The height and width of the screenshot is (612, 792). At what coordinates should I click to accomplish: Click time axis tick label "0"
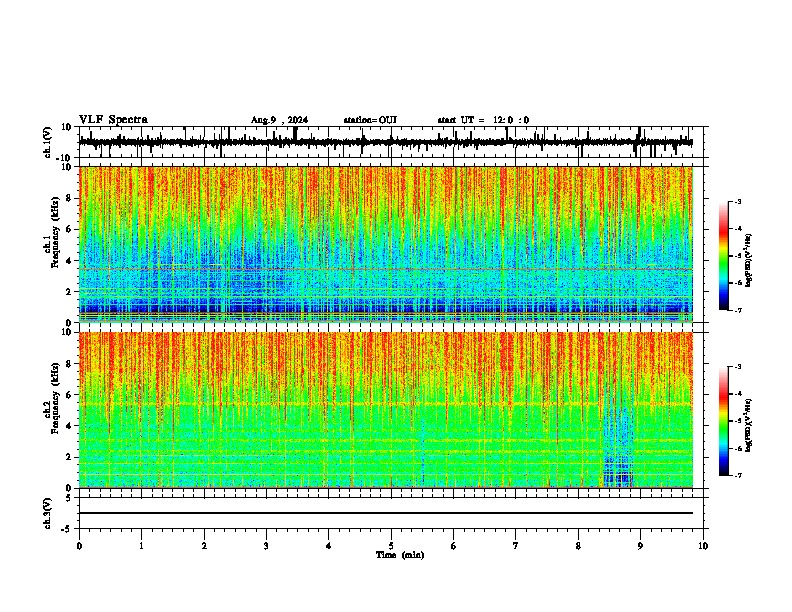79,546
